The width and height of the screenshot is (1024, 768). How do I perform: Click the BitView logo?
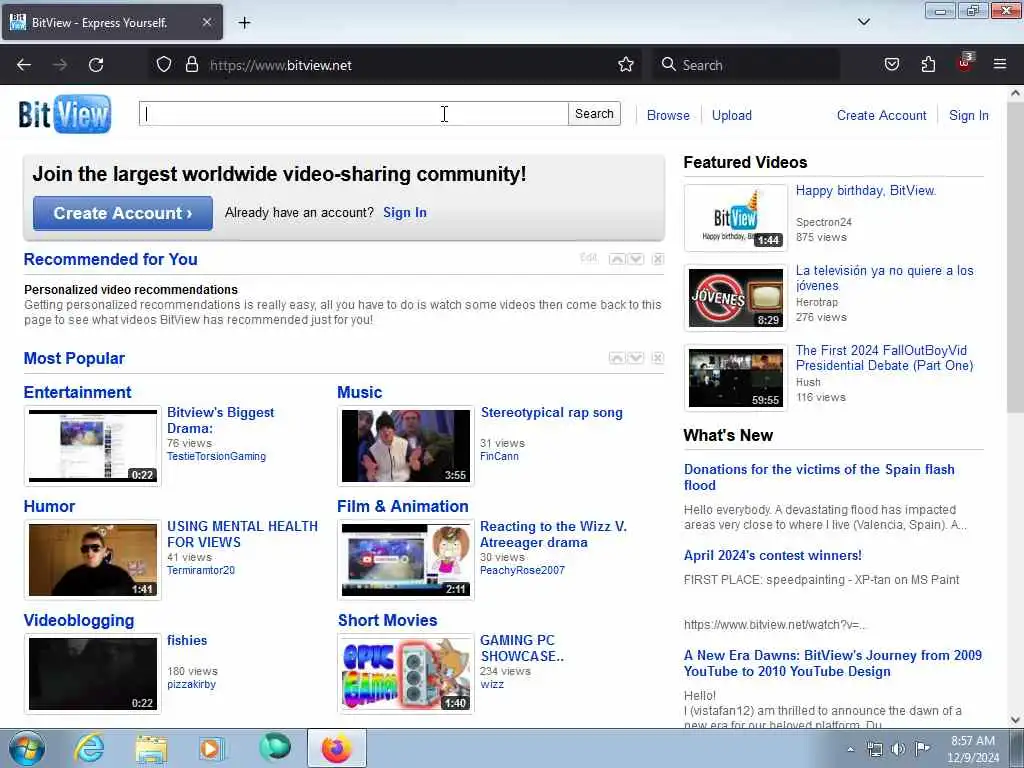(65, 114)
